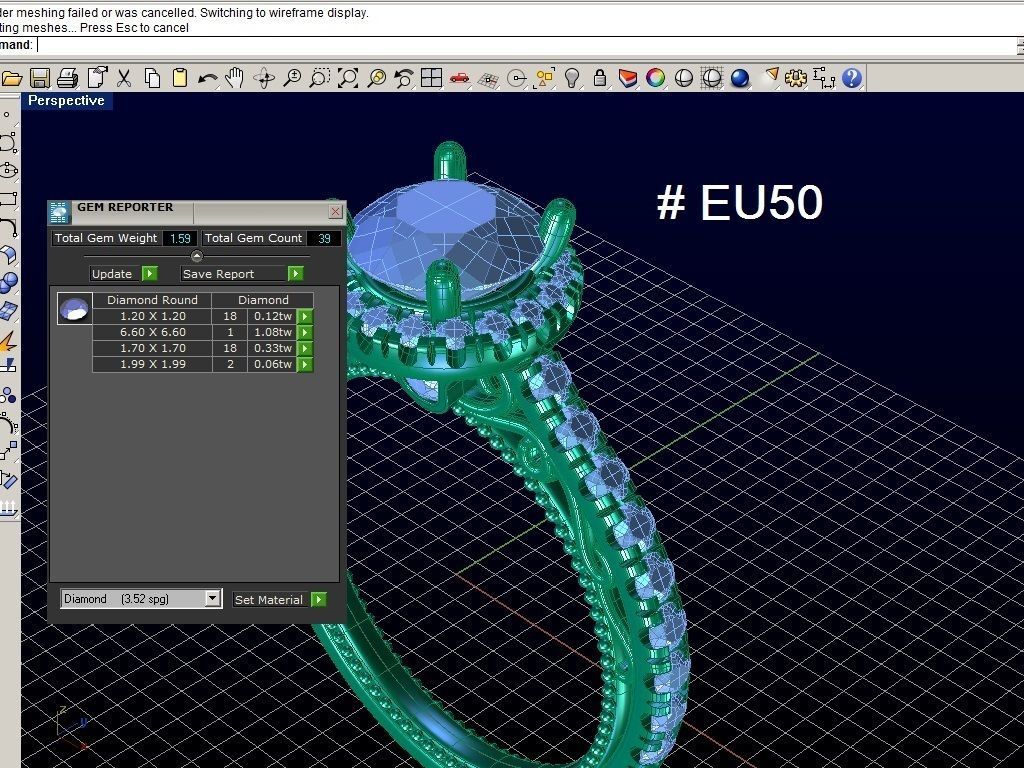Click the Set CPlane grid icon
The width and height of the screenshot is (1024, 768).
488,78
